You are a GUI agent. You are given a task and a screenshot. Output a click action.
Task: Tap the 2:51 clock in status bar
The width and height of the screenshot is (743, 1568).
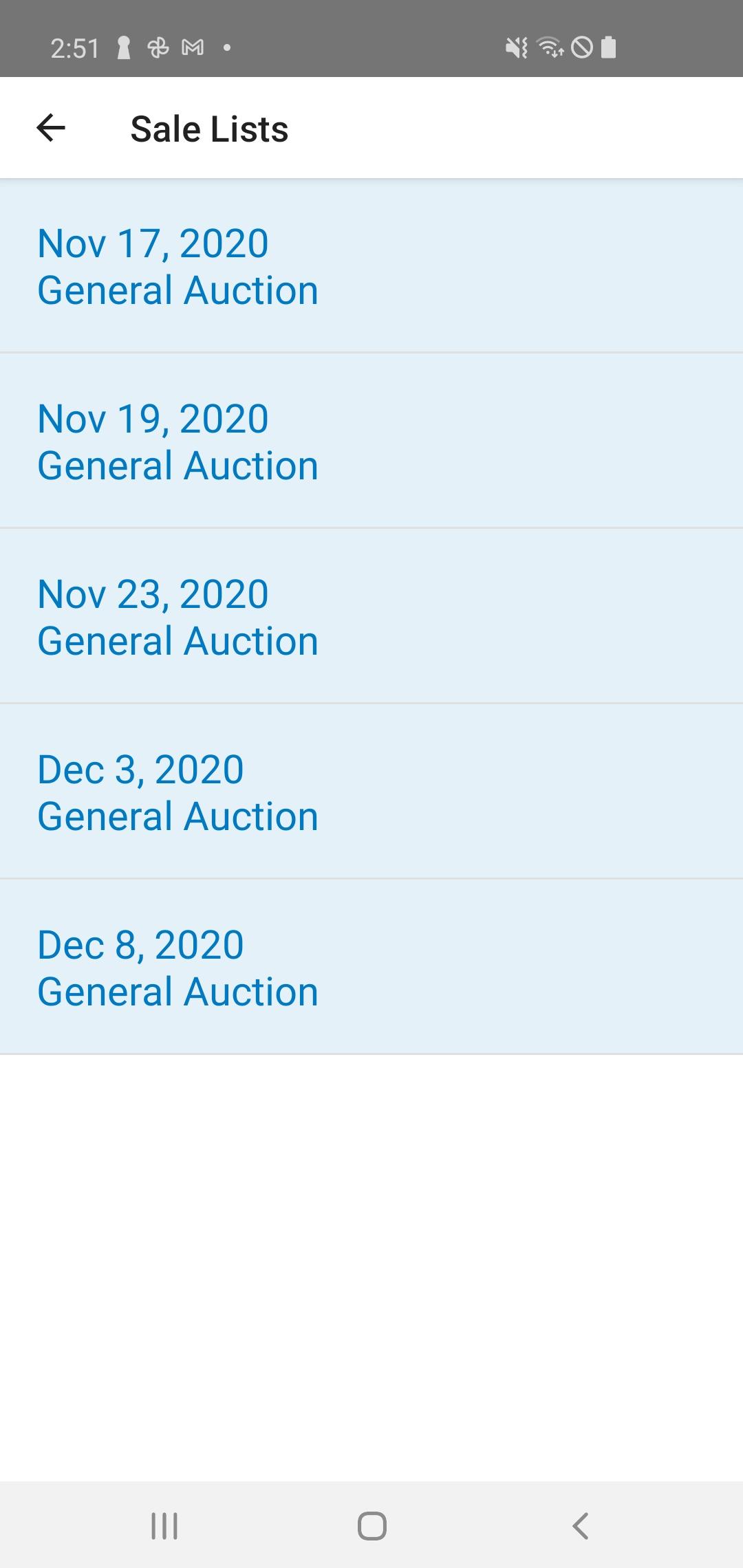click(75, 48)
